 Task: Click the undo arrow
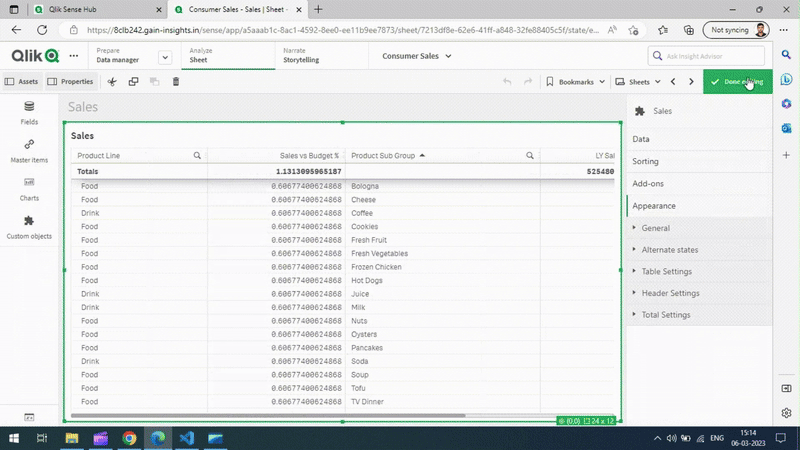(x=507, y=82)
